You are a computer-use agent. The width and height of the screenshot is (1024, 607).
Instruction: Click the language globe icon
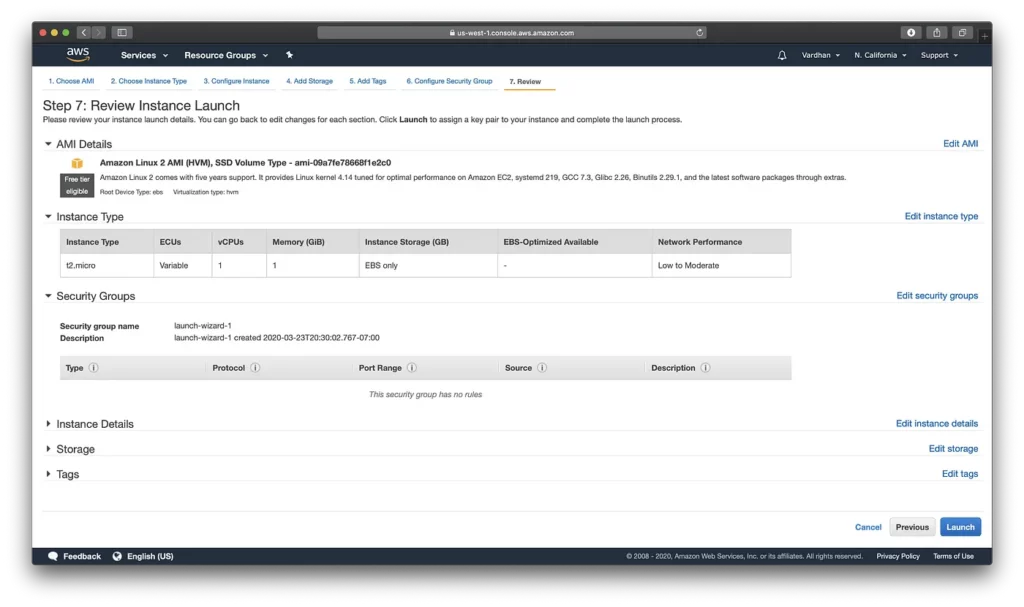[117, 557]
